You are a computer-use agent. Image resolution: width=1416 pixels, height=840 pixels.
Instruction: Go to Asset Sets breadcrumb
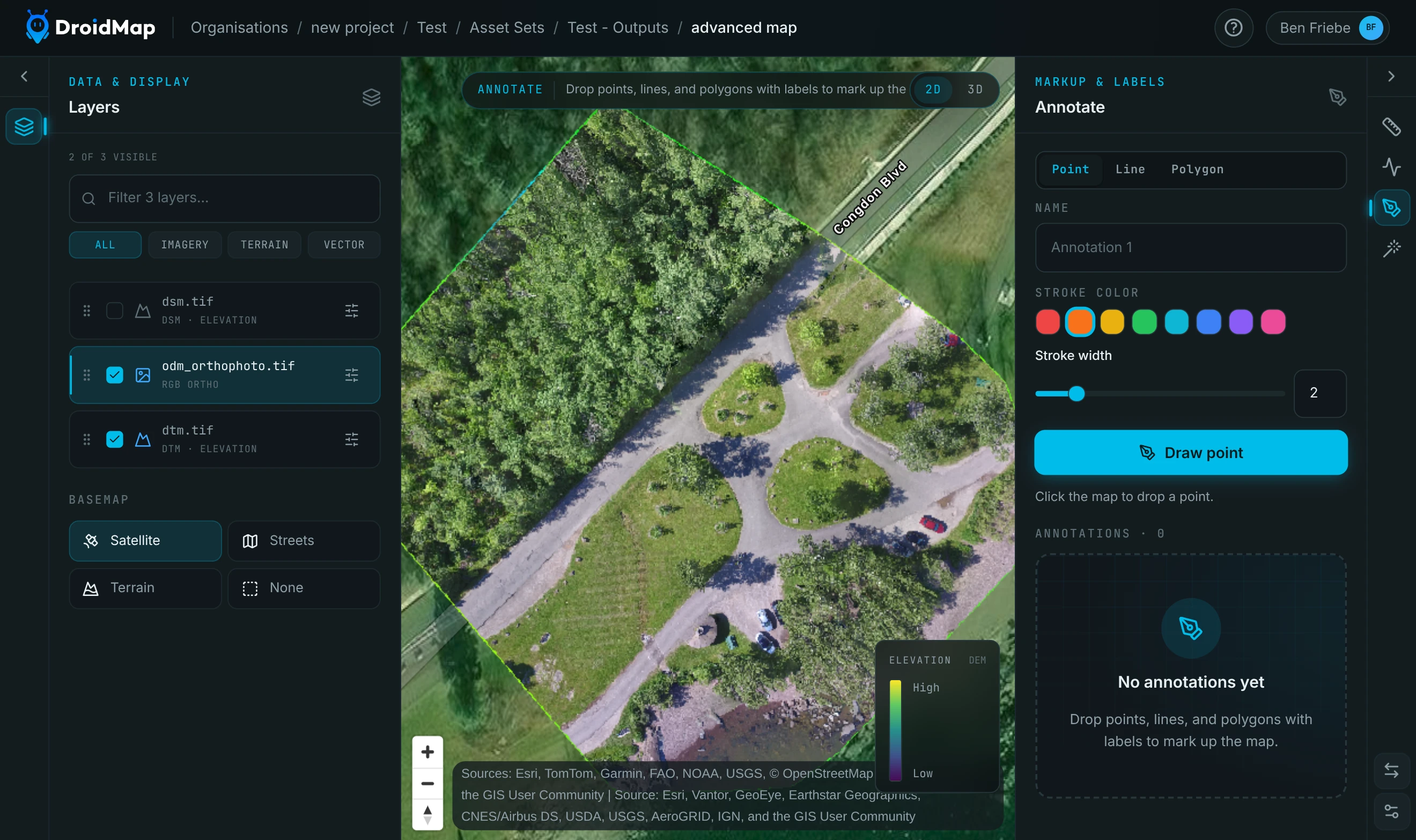(x=506, y=28)
